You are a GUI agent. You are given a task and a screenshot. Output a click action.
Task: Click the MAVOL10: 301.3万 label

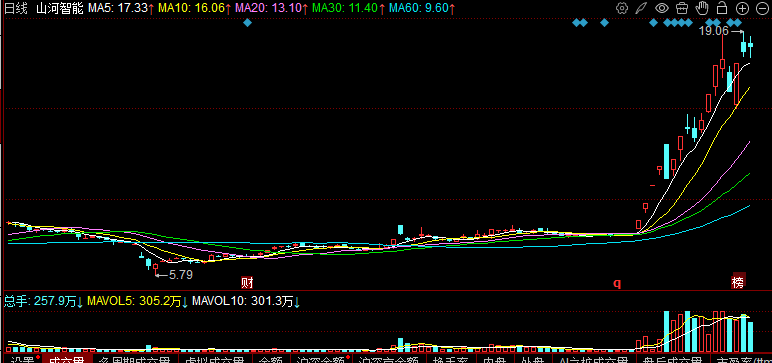pyautogui.click(x=246, y=301)
